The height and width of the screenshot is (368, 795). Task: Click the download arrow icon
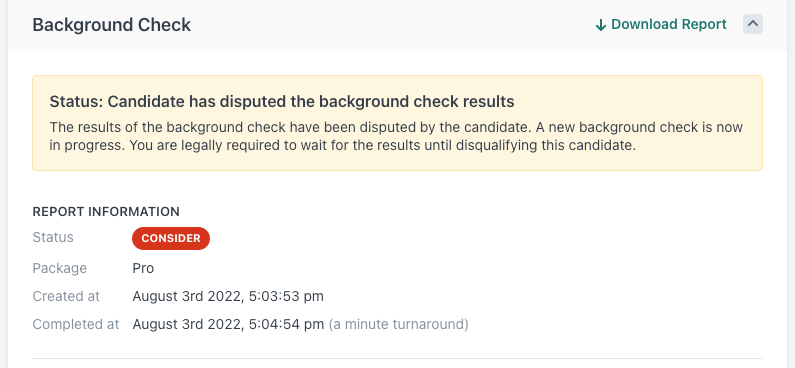tap(601, 25)
